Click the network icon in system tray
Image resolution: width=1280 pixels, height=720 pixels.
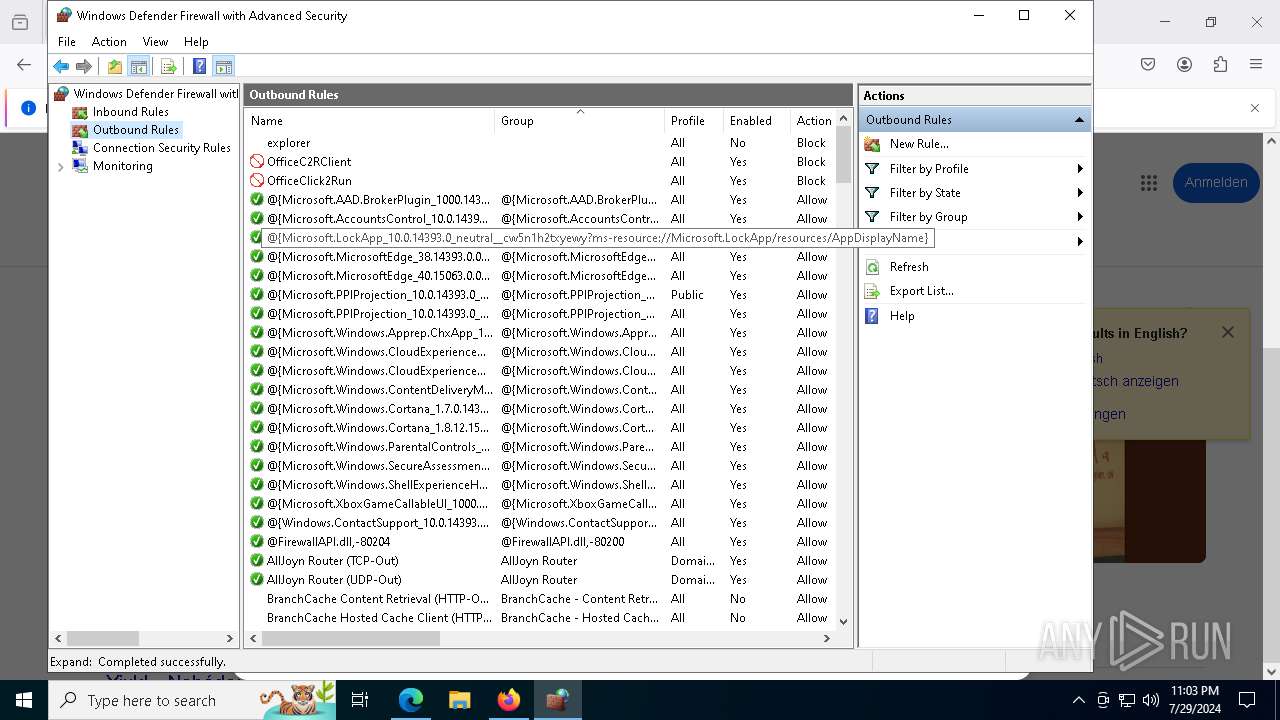pyautogui.click(x=1127, y=700)
